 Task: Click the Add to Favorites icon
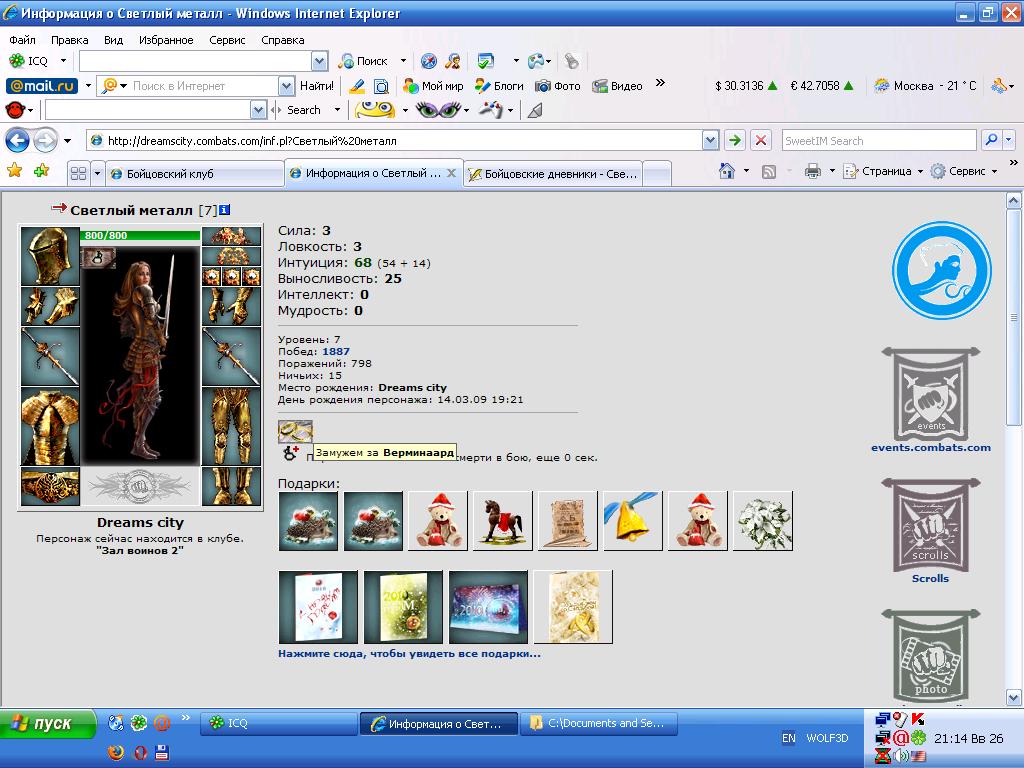pyautogui.click(x=41, y=171)
